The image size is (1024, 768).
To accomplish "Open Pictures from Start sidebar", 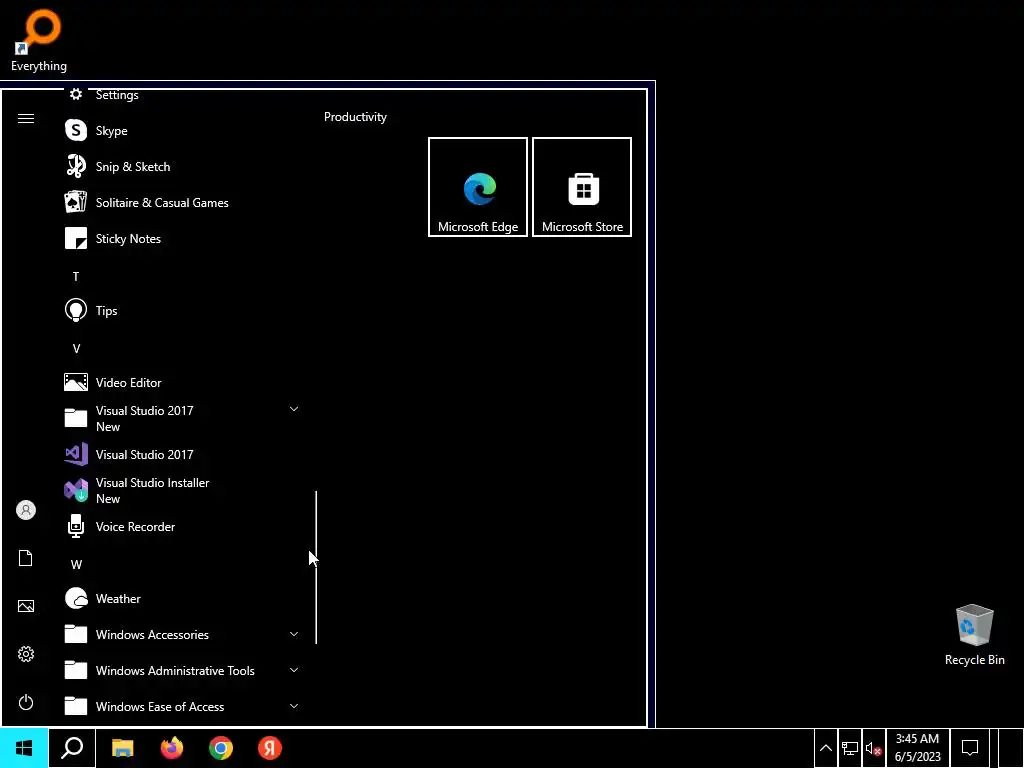I will (25, 606).
